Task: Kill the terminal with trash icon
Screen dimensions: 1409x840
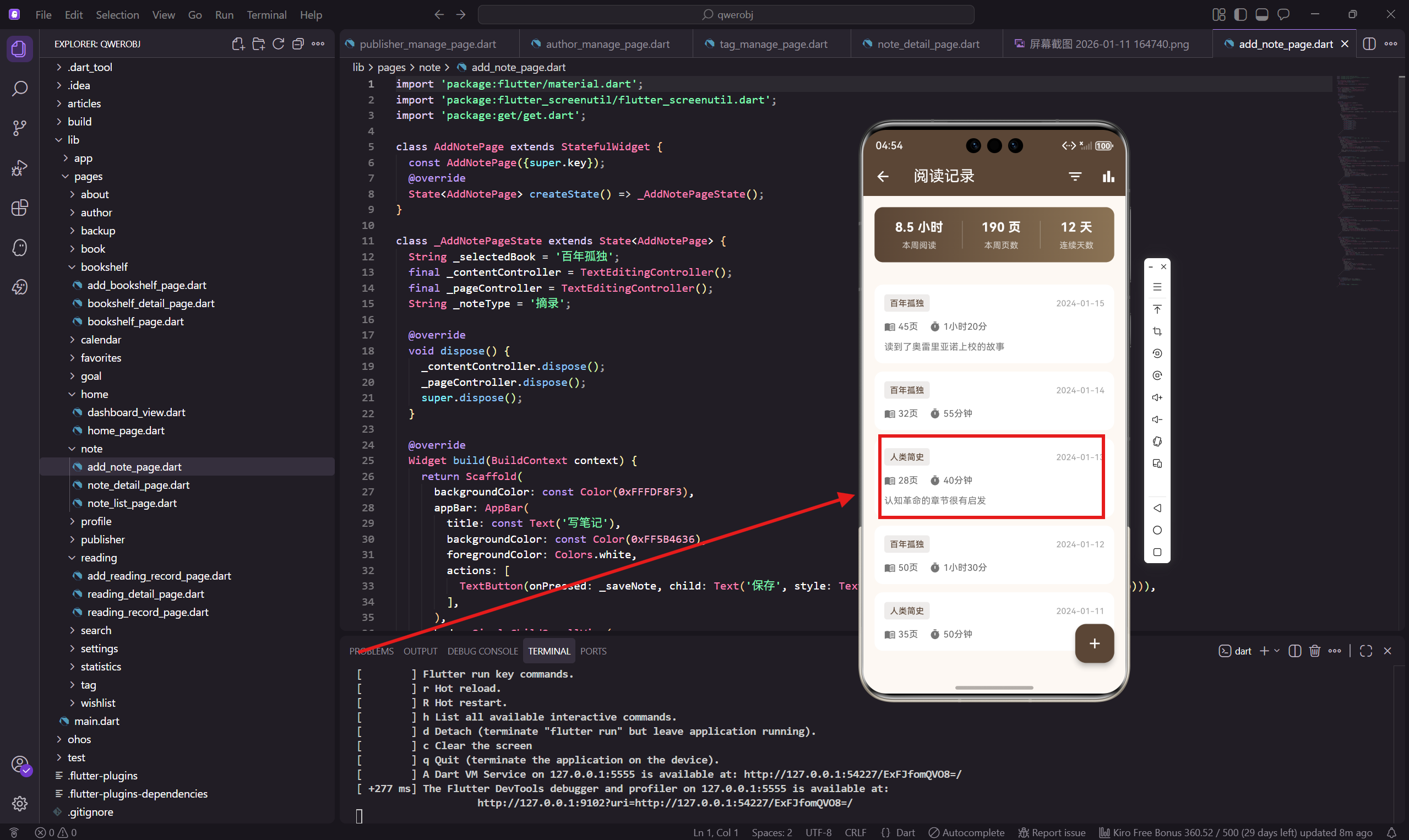Action: 1314,651
